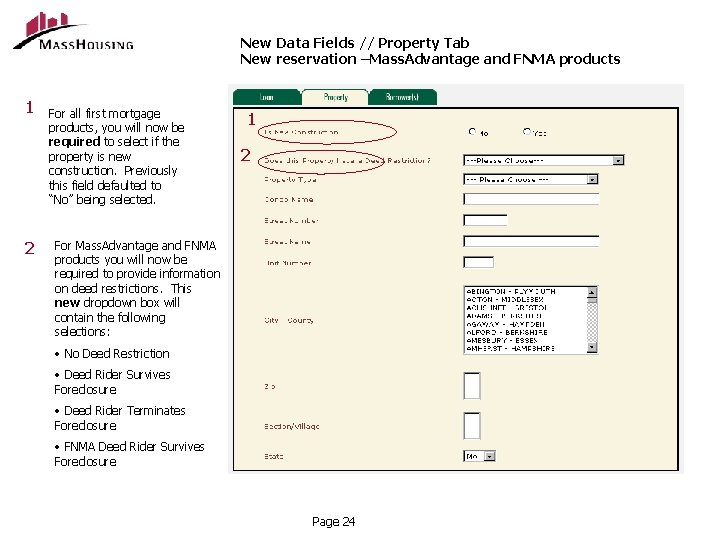Click the city list scrollbar track
Screen dimensions: 720x540
(592, 323)
